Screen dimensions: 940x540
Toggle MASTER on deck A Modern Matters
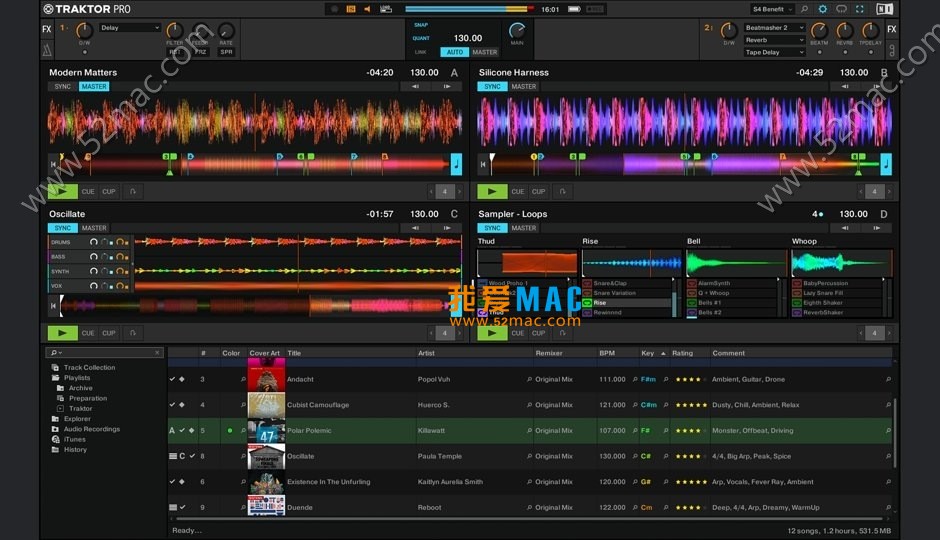(94, 86)
